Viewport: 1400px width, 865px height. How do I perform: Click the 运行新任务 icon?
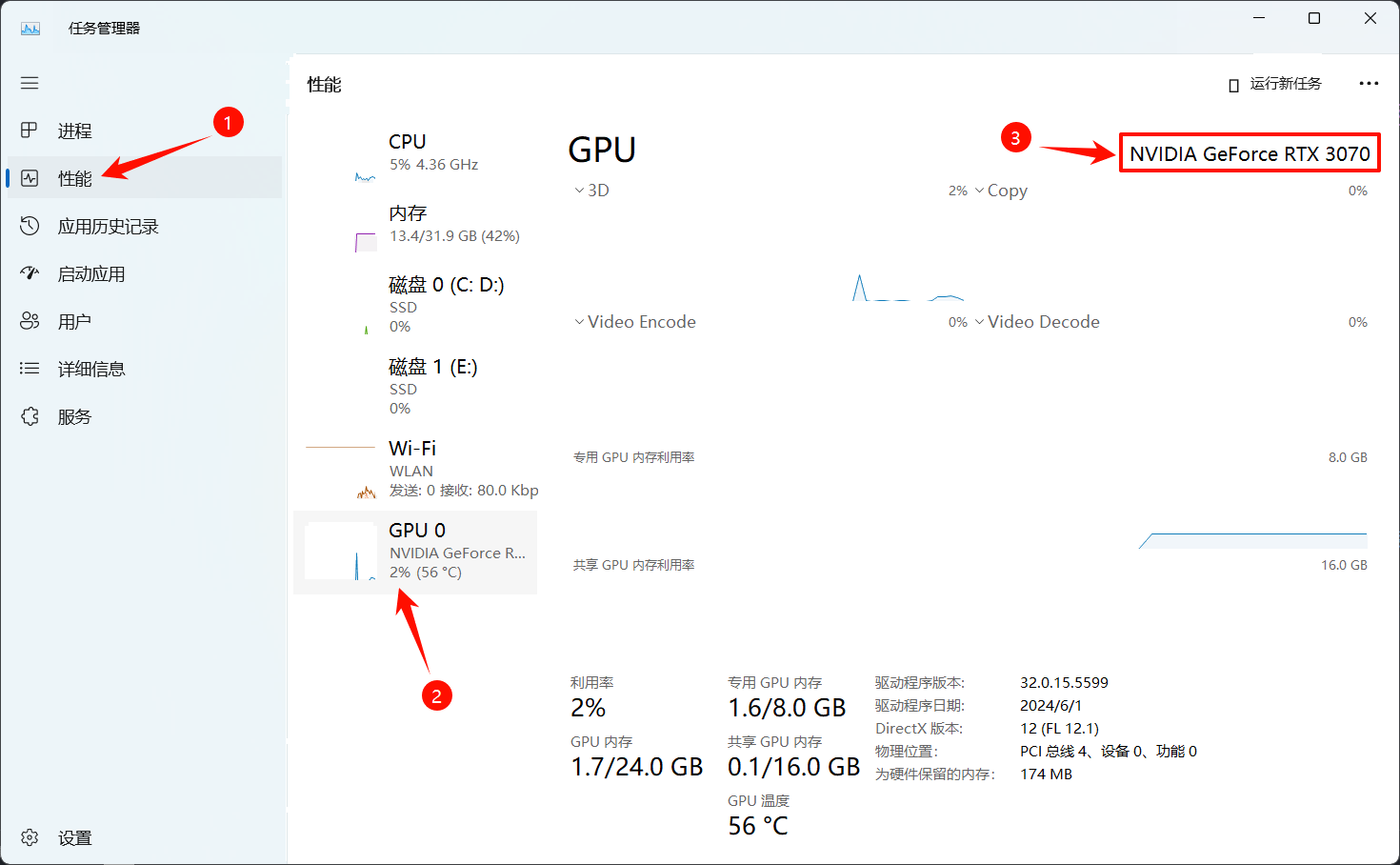(1233, 85)
